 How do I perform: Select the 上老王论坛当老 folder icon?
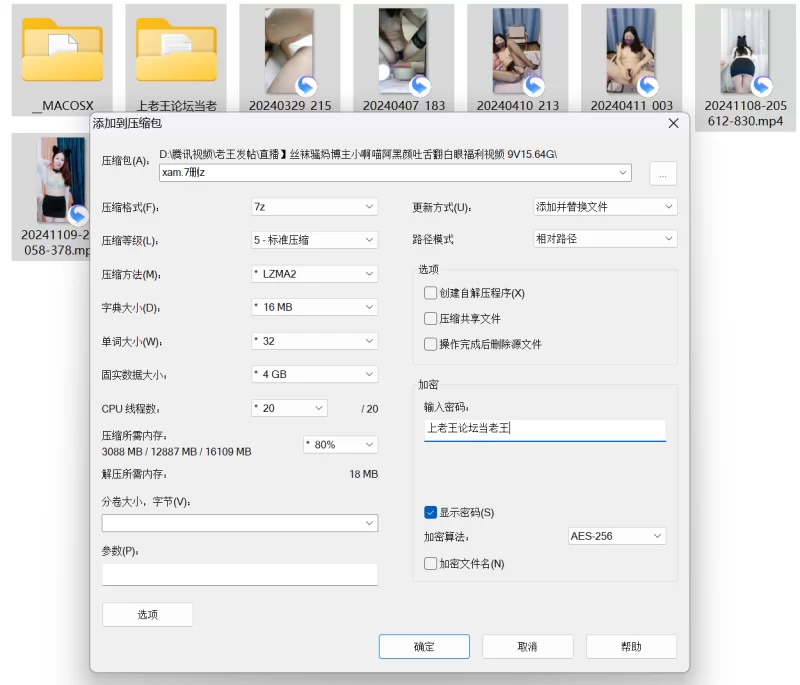pyautogui.click(x=176, y=50)
